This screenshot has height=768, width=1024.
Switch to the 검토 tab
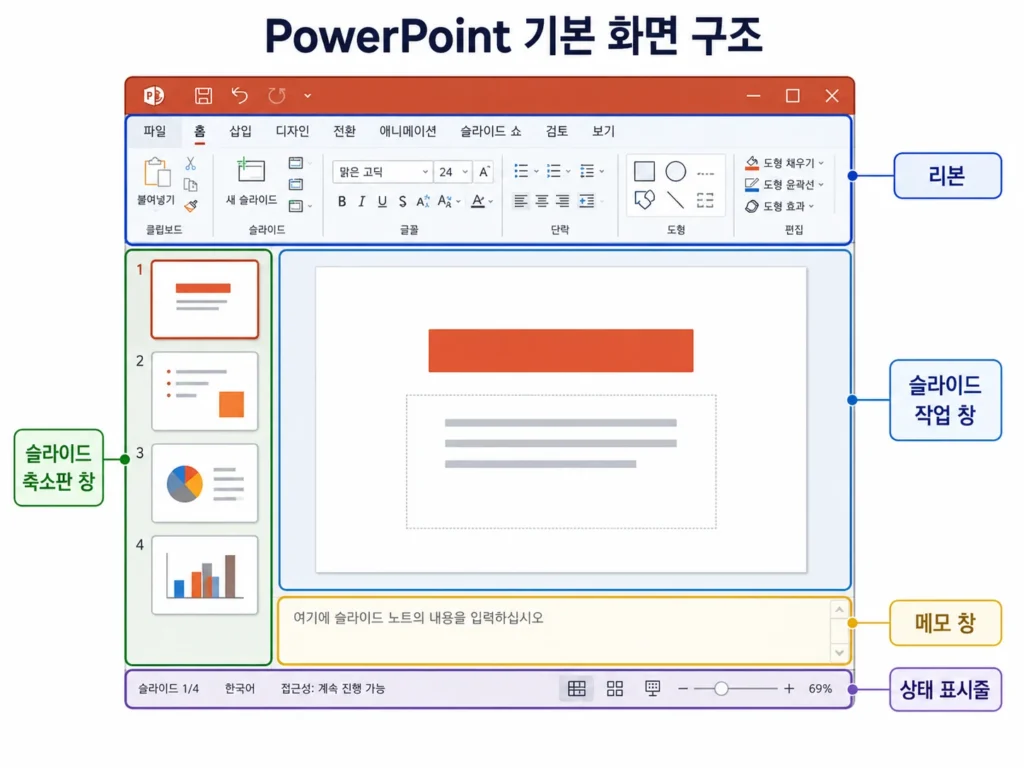coord(556,131)
